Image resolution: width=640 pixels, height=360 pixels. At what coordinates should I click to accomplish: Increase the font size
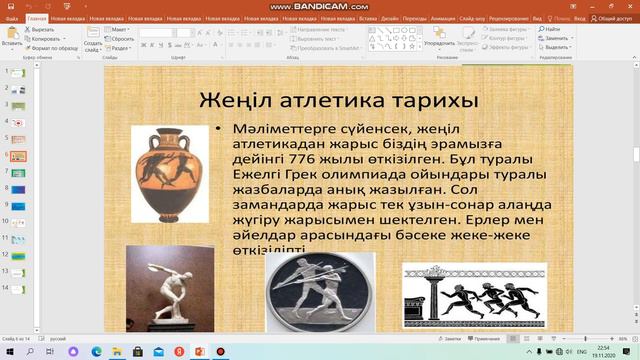click(x=200, y=33)
